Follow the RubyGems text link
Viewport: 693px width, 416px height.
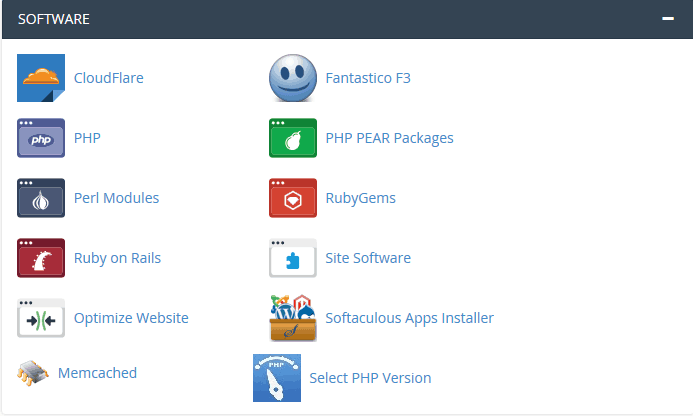click(360, 198)
